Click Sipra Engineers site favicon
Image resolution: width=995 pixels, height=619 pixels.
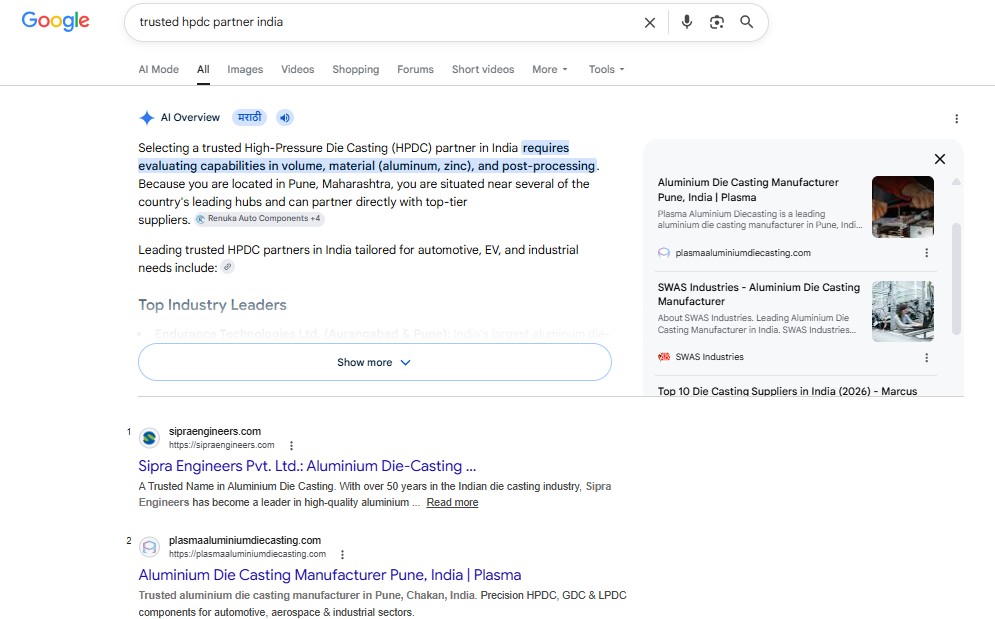150,437
